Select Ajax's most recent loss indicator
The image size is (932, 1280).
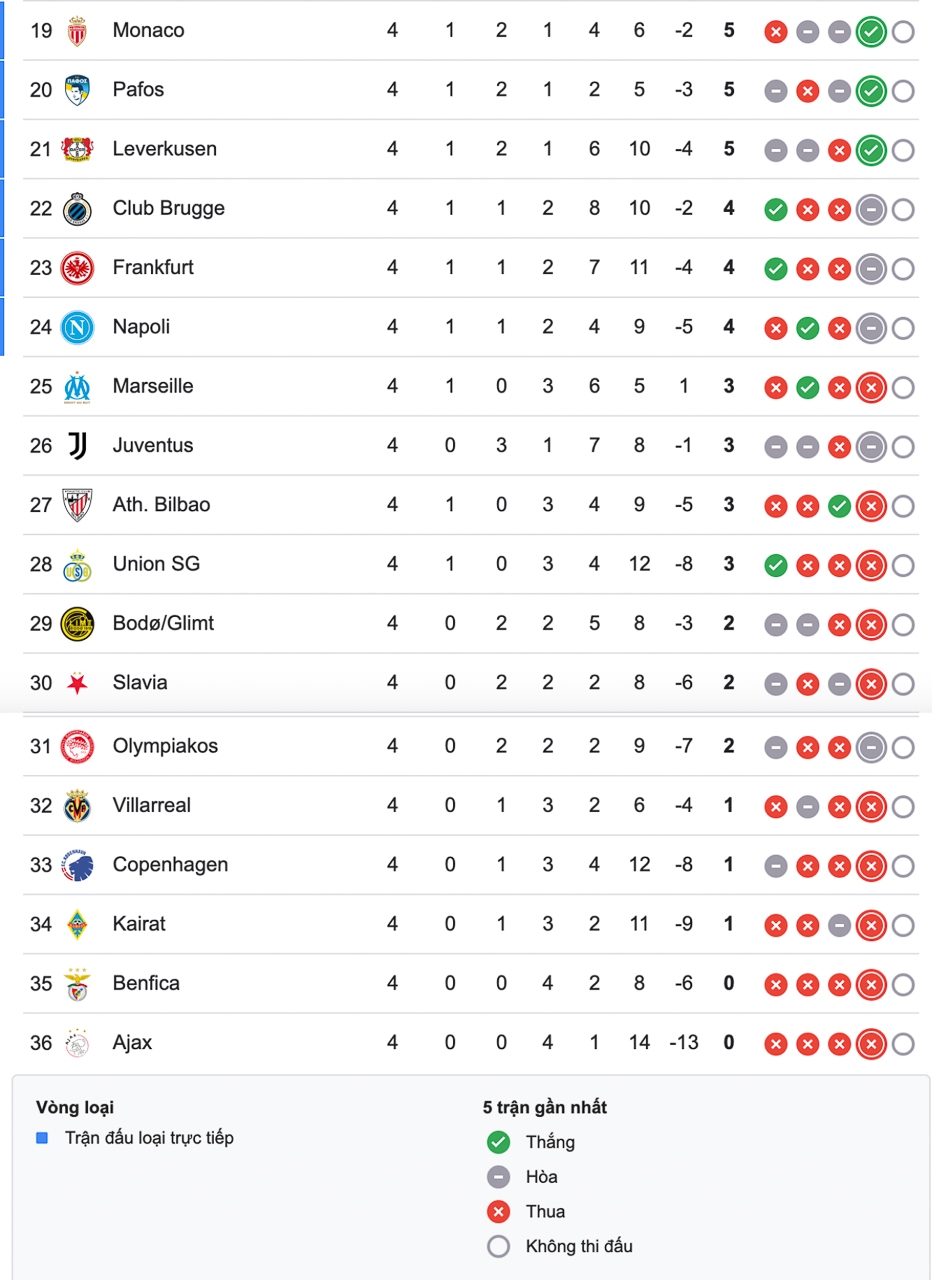pos(871,1045)
